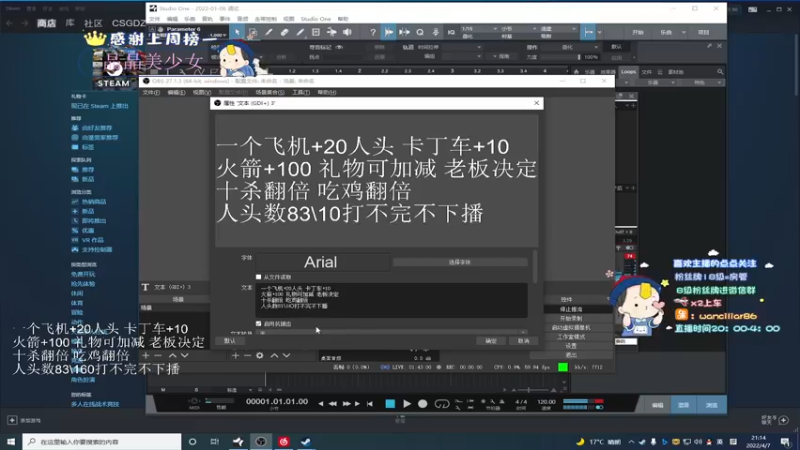Click the Windows Start button
800x450 pixels.
(11, 441)
